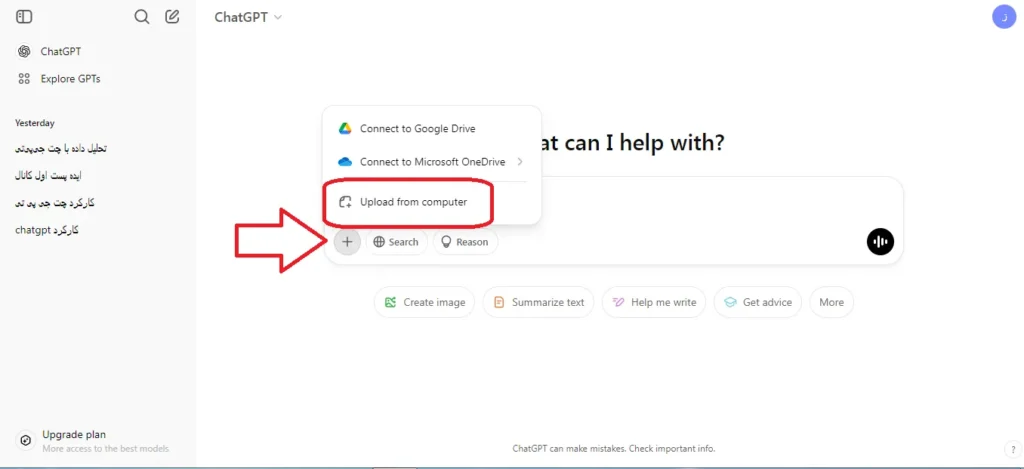Click the Summarize text suggestion

pos(538,302)
